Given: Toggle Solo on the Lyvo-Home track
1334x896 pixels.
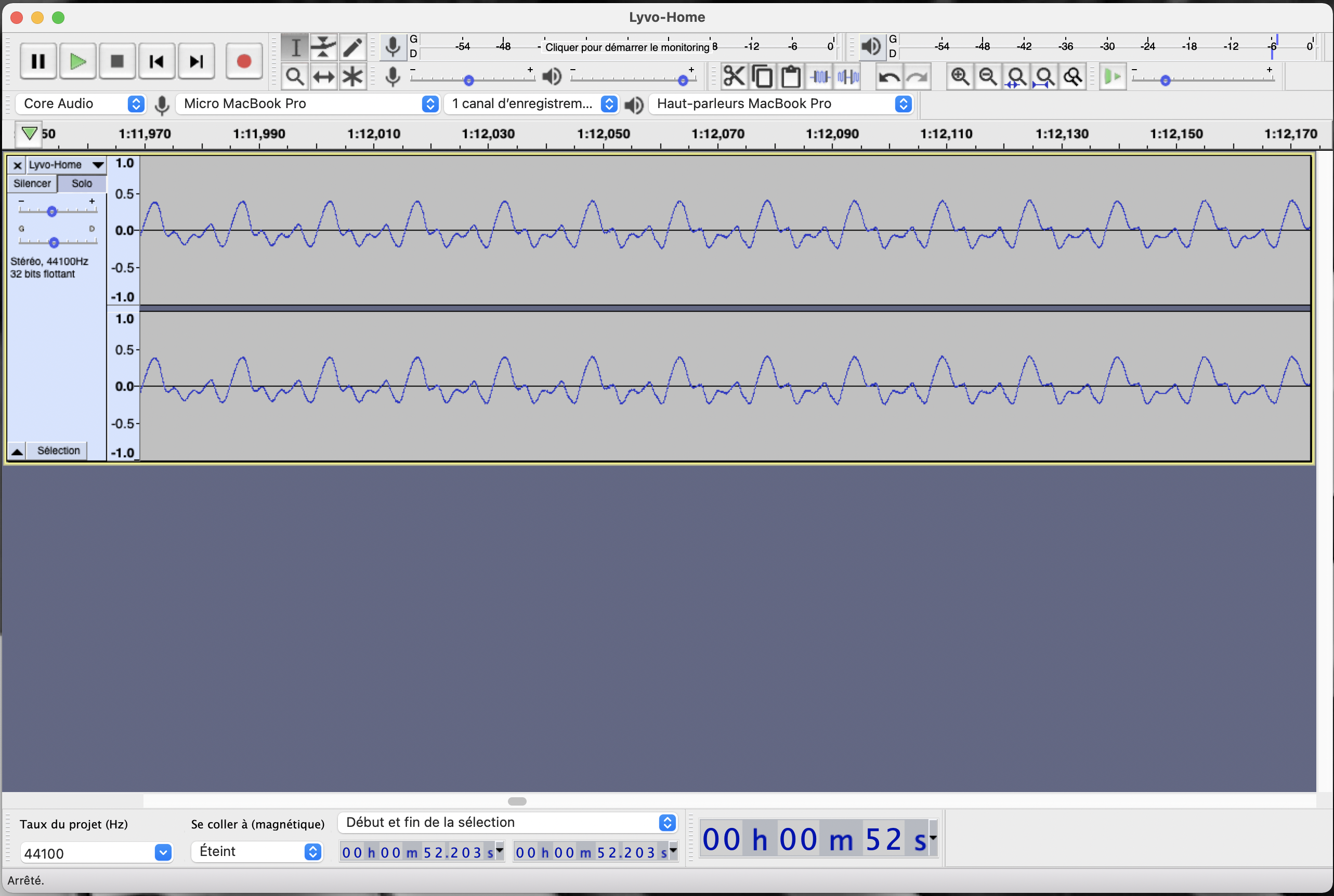Looking at the screenshot, I should (x=82, y=183).
